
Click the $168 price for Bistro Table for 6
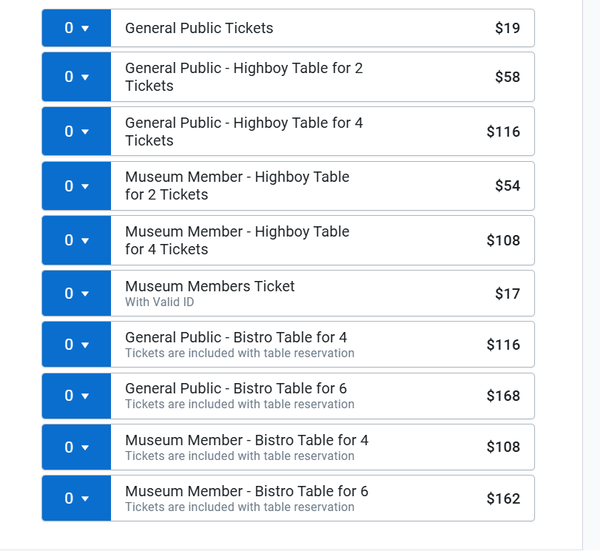click(x=503, y=395)
